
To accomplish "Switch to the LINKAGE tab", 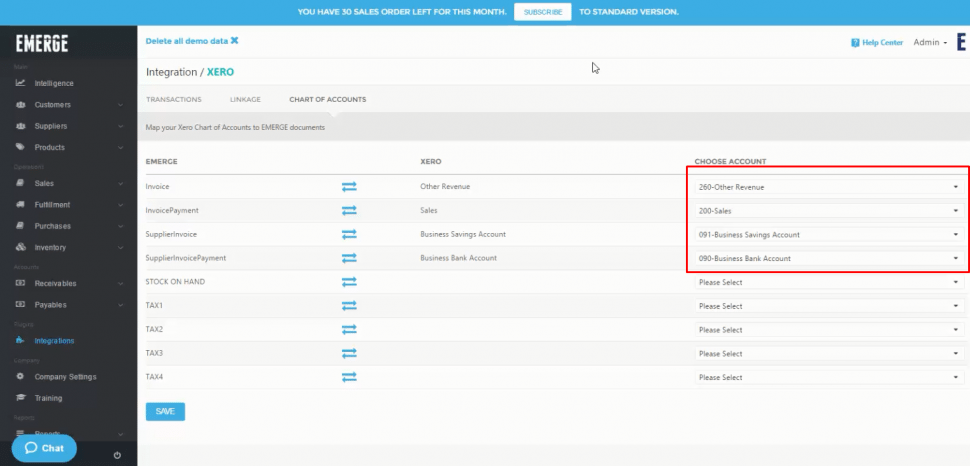I will pos(245,100).
